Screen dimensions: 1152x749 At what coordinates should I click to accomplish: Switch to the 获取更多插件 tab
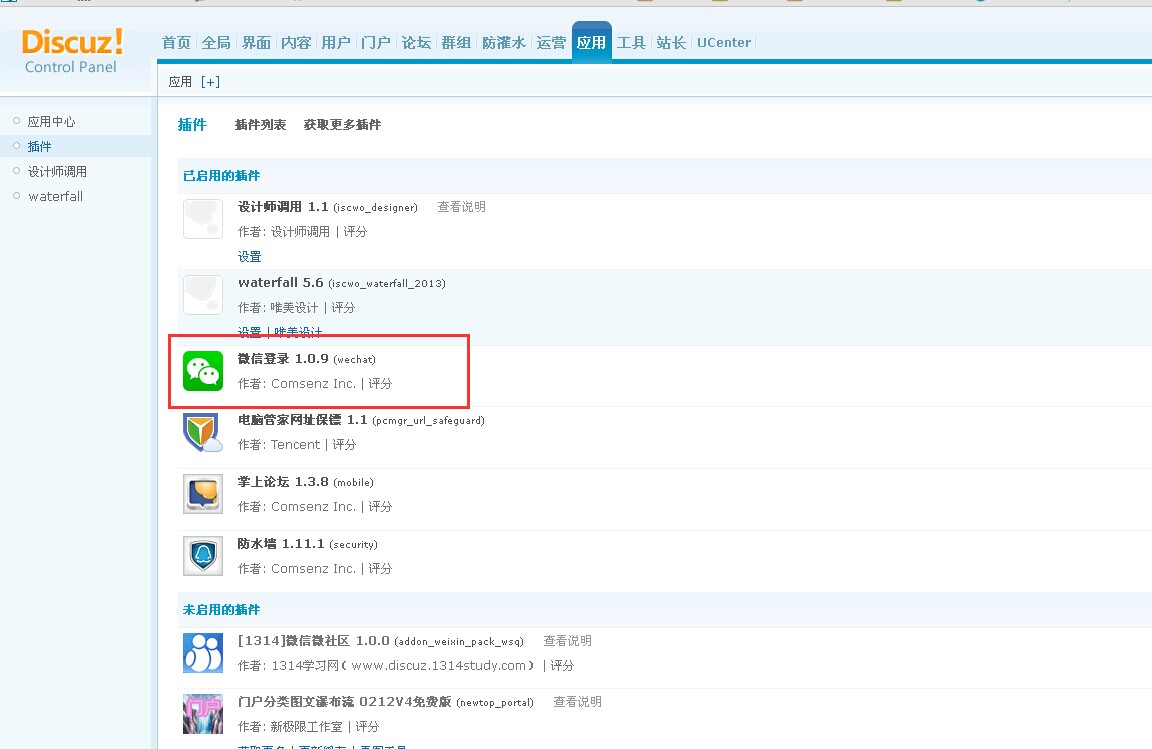click(x=342, y=125)
